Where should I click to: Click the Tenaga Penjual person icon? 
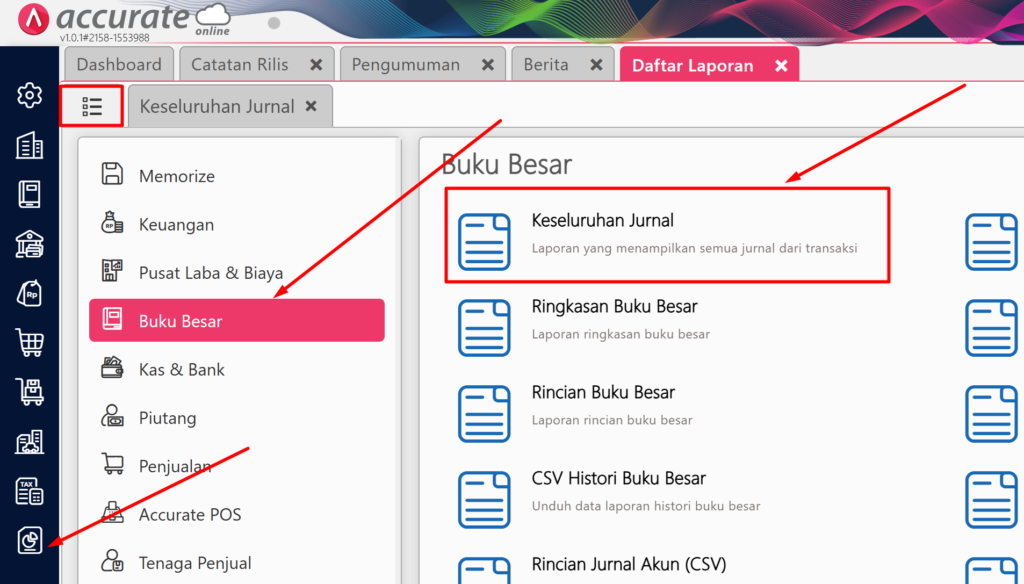[x=112, y=561]
